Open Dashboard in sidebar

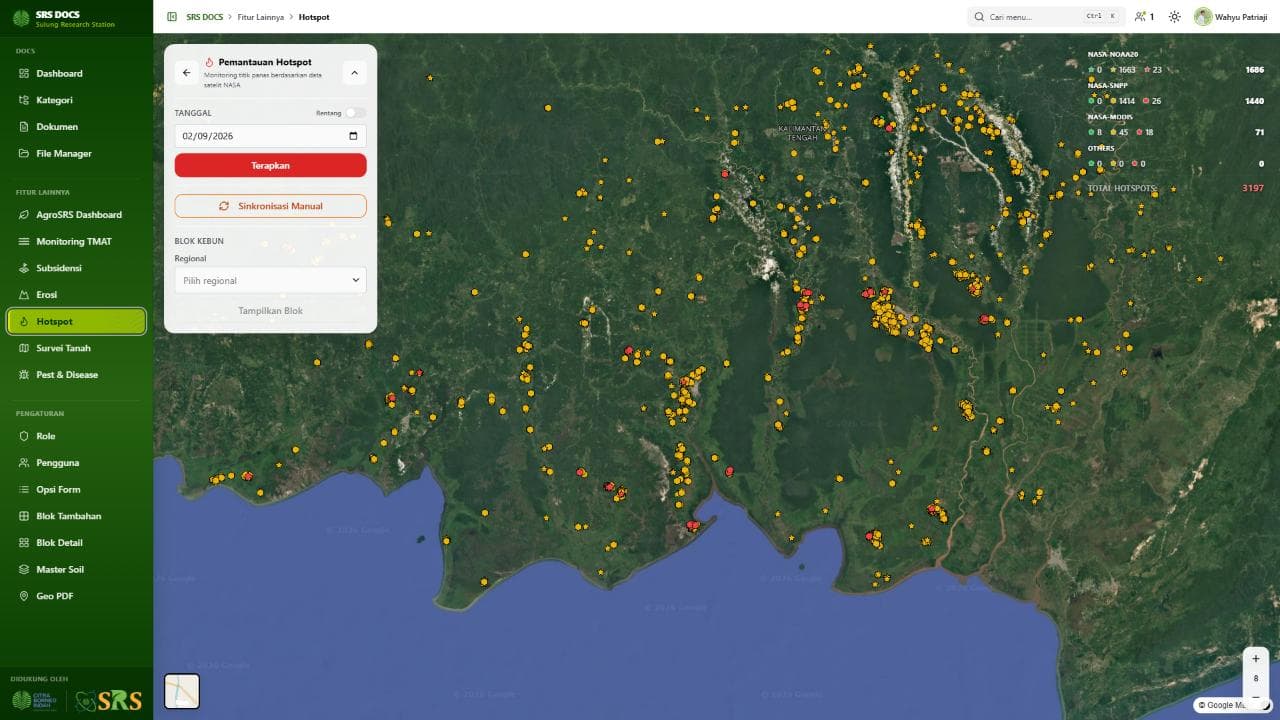76,73
